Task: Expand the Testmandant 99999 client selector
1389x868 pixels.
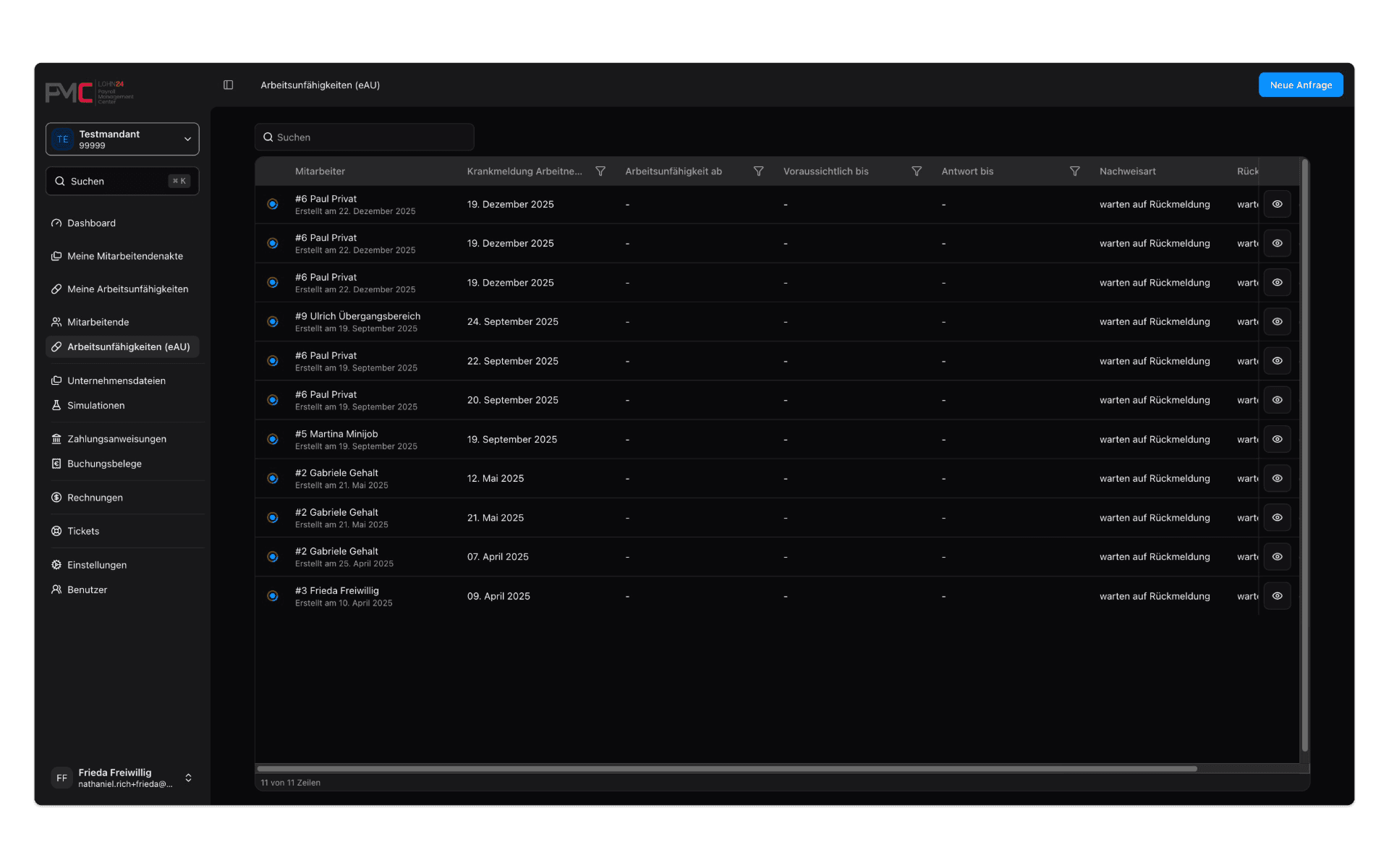Action: point(122,139)
